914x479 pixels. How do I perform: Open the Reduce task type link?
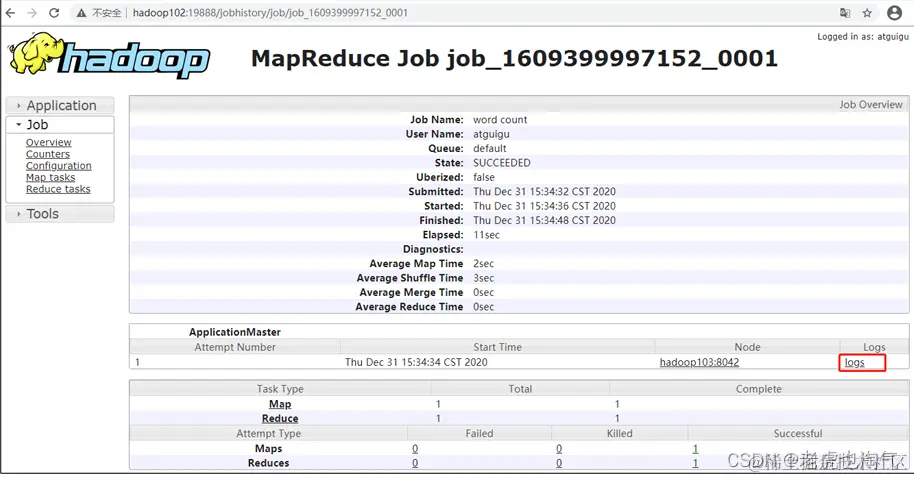point(280,418)
